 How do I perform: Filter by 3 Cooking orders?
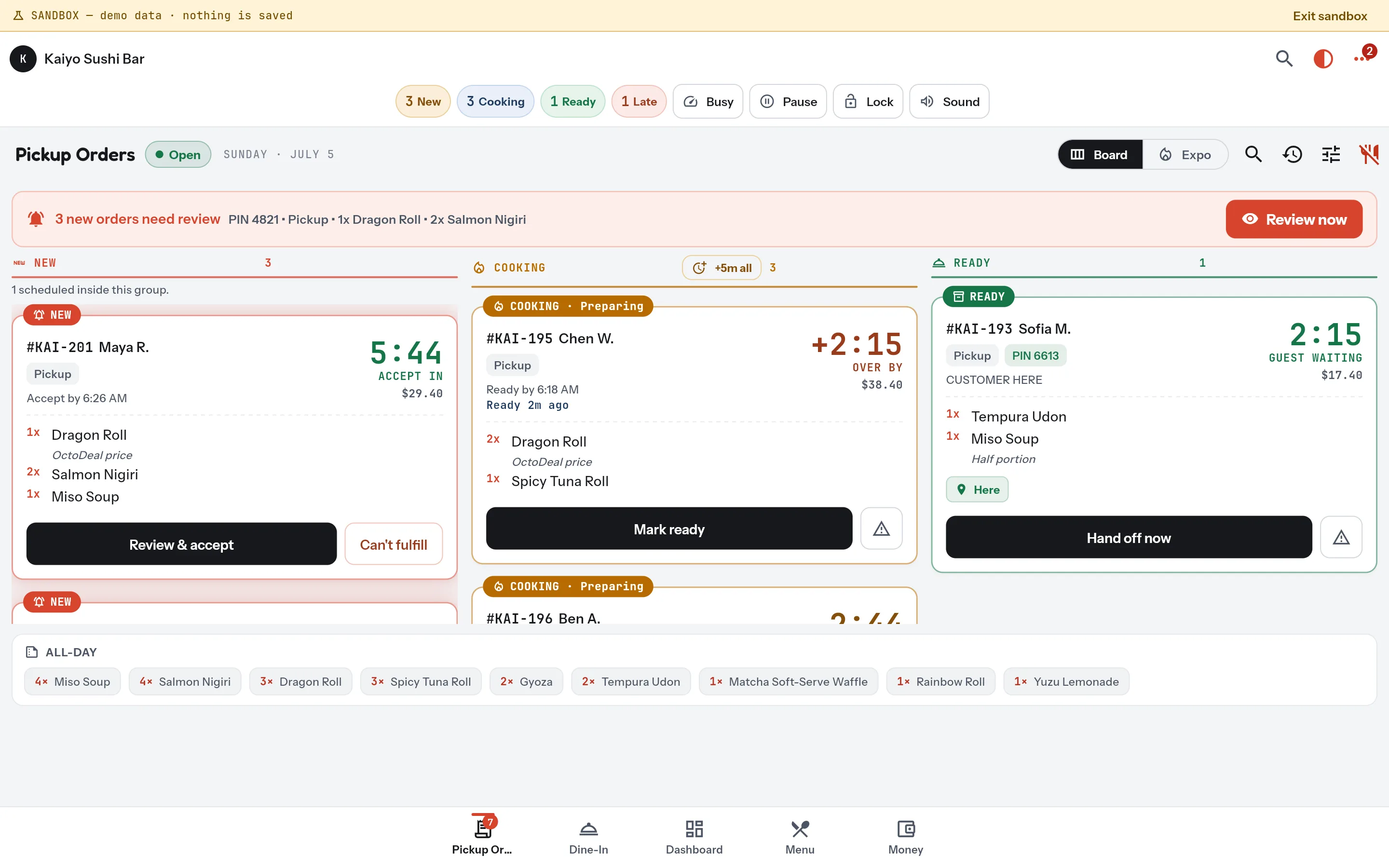coord(495,102)
